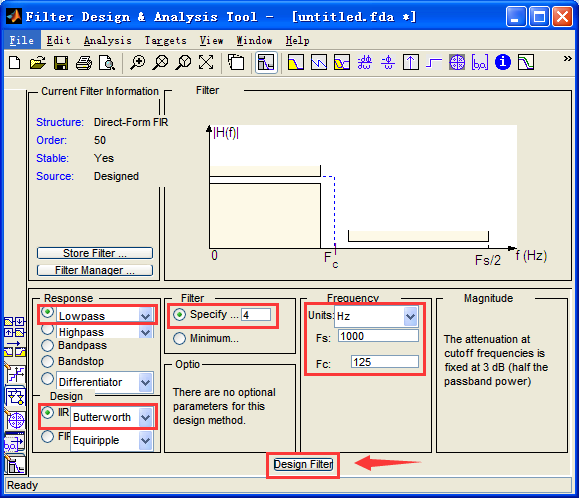Show the Filter Coefficients [b,a] view
Screen dimensions: 579x498
480,62
